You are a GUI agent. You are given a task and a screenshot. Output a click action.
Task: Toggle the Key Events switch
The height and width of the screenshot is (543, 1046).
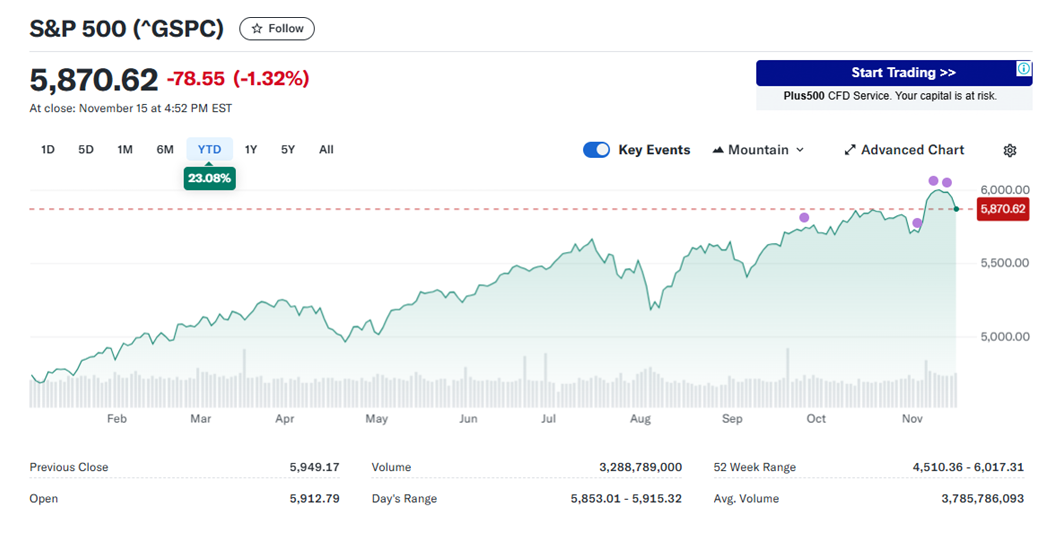pos(596,149)
